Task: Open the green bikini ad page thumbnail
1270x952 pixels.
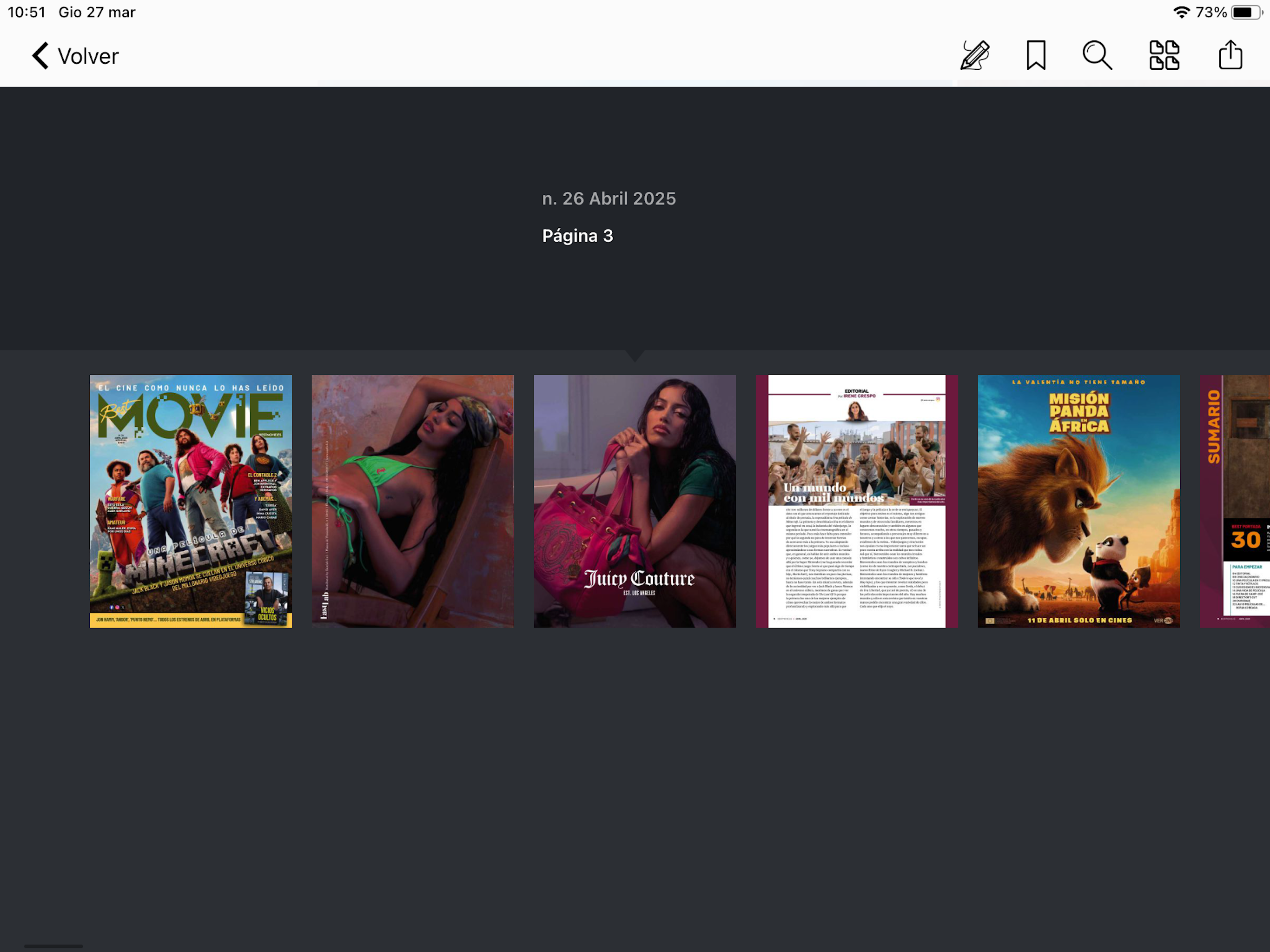Action: coord(413,501)
